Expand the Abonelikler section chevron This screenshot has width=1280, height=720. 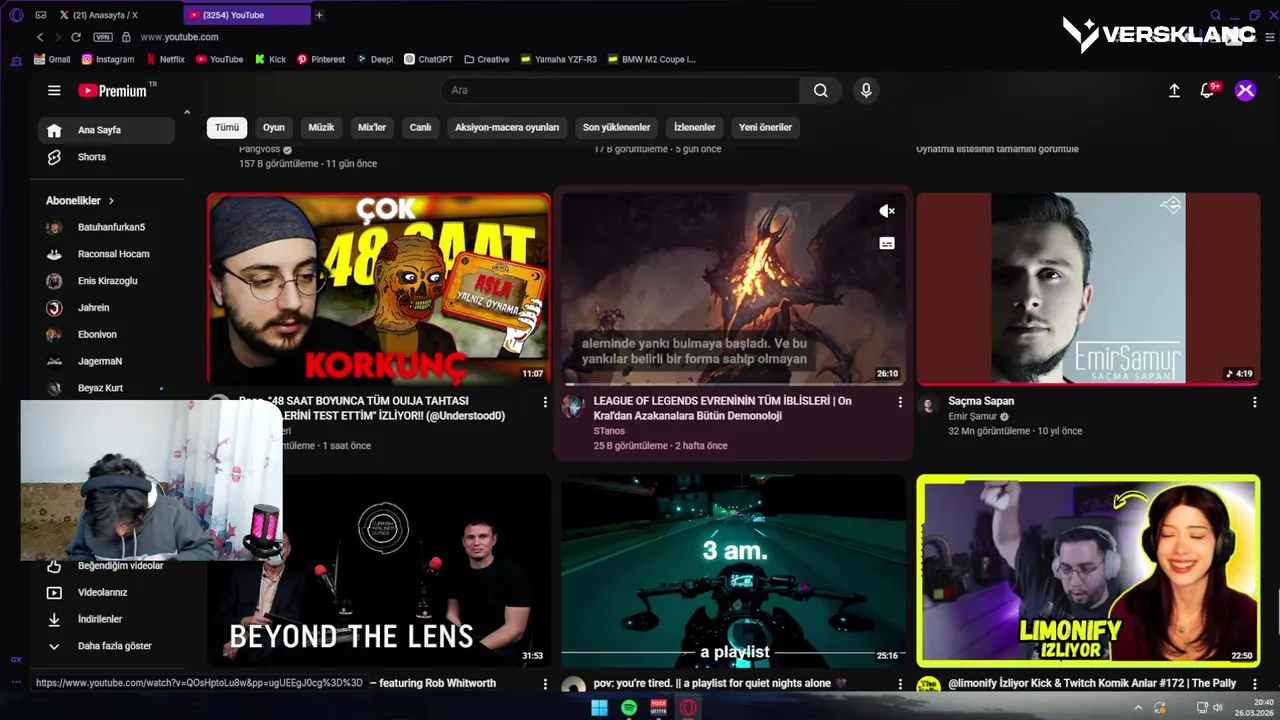[111, 200]
